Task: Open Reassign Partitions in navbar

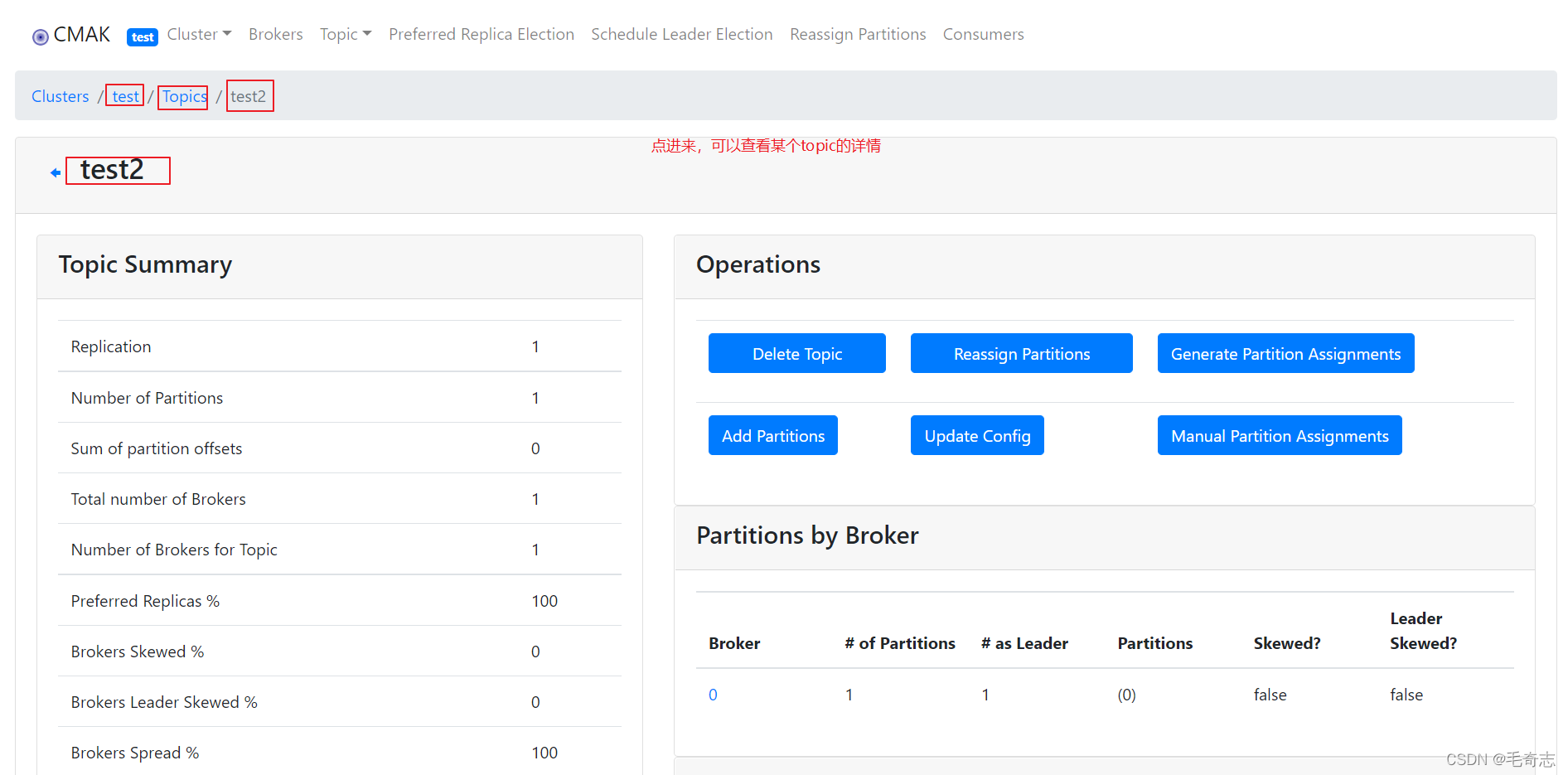Action: (x=858, y=34)
